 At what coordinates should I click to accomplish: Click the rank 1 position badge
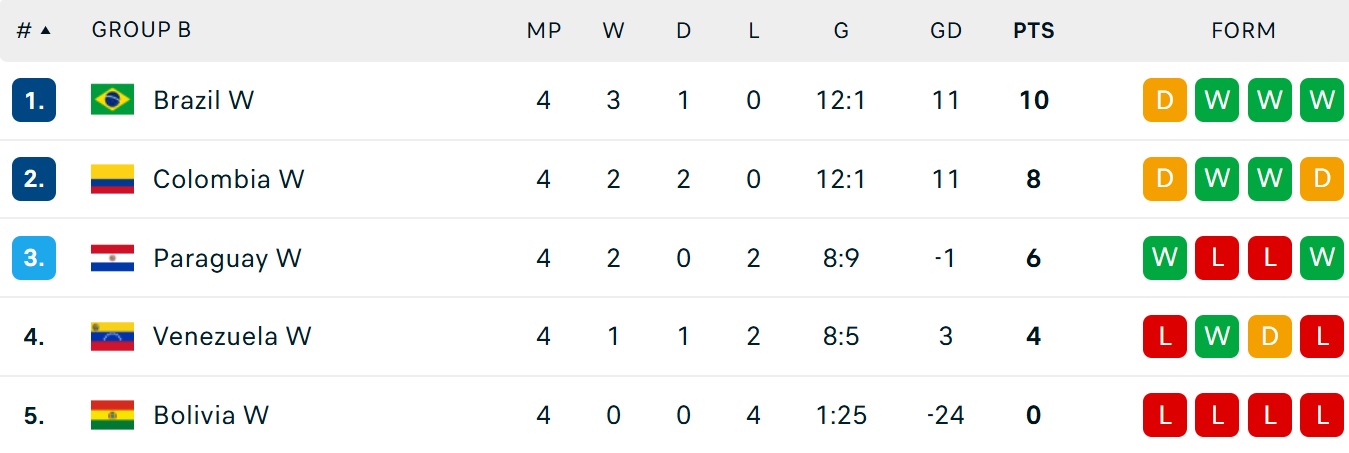point(34,100)
